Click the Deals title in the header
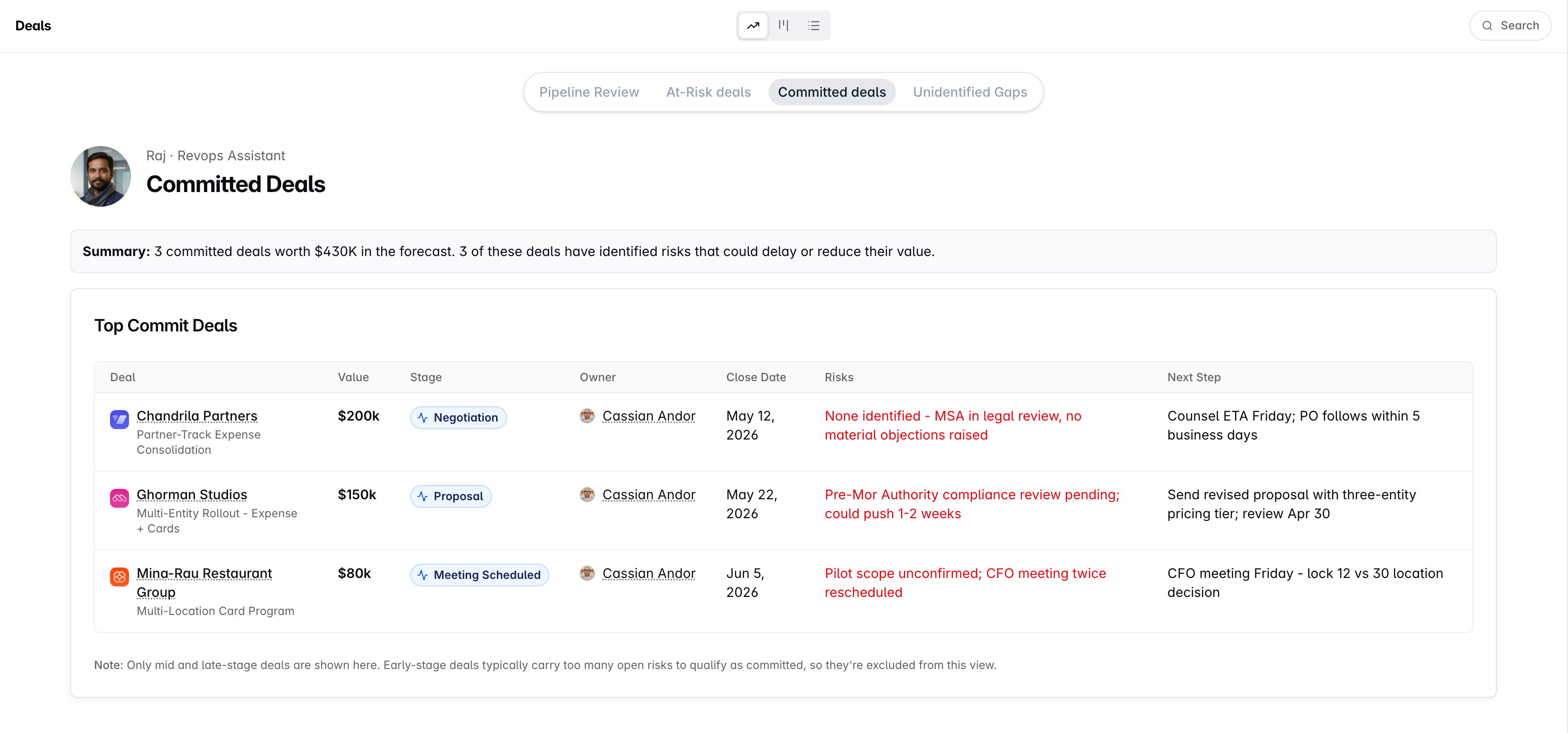 pos(33,26)
